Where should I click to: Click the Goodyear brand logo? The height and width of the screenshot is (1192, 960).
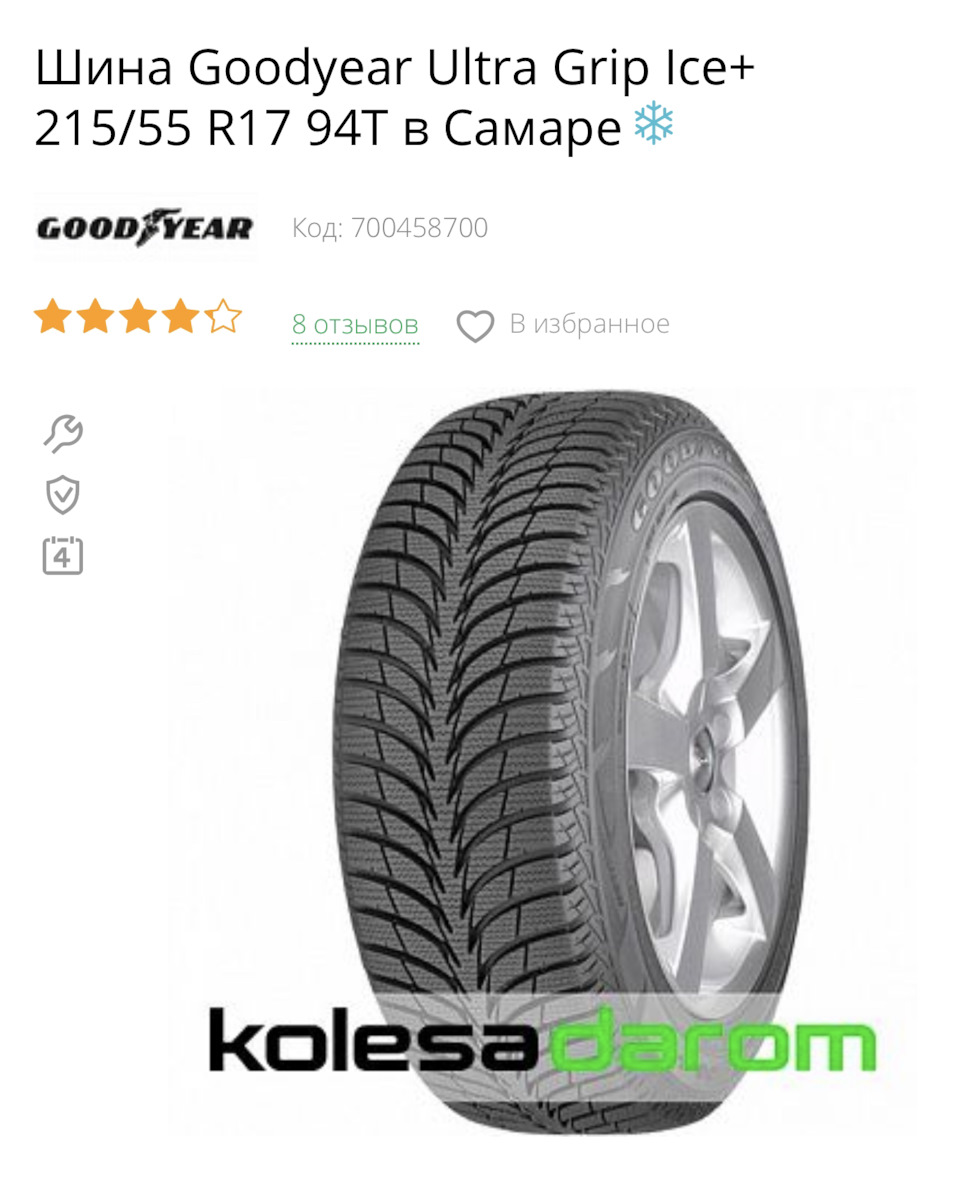pos(145,227)
